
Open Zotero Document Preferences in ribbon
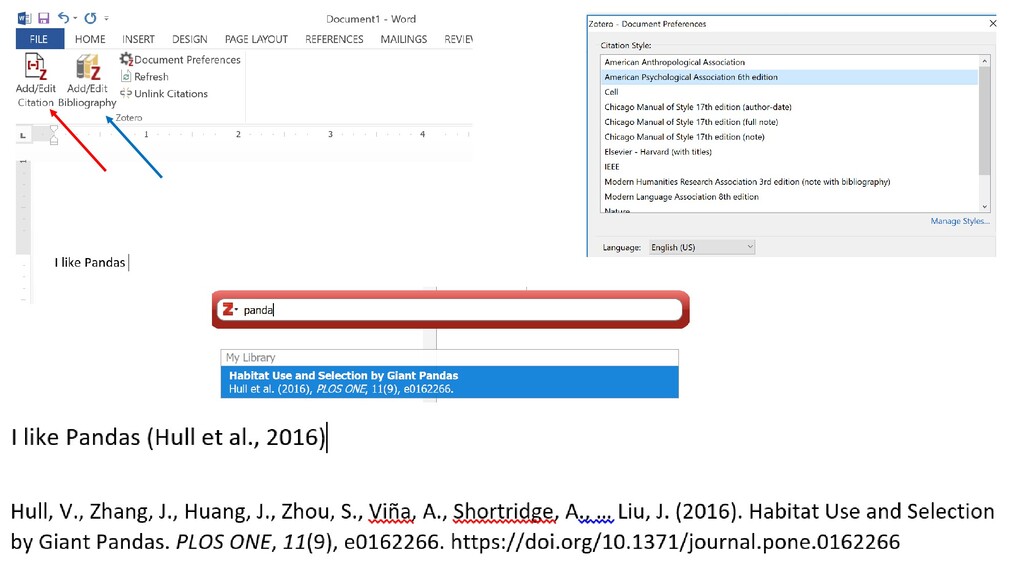(x=180, y=59)
